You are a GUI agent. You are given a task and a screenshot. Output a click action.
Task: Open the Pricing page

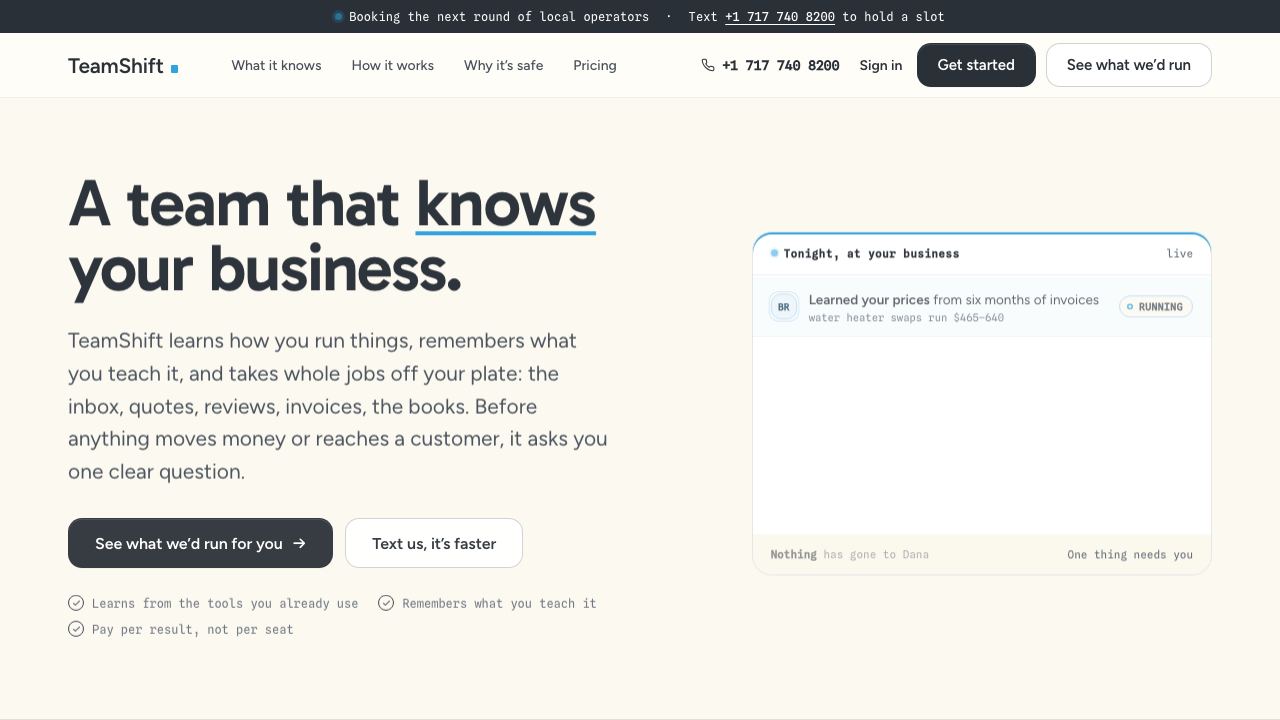[x=594, y=65]
